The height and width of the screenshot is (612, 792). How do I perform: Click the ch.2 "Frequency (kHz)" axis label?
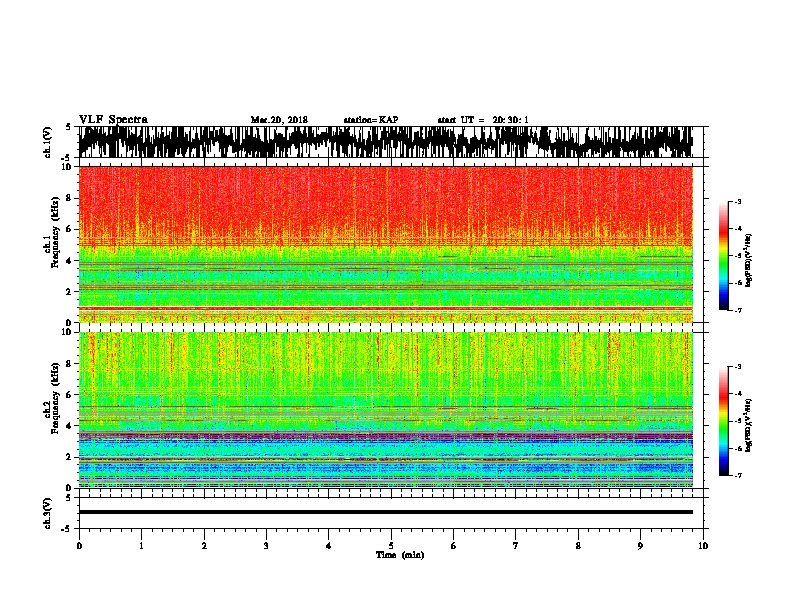pos(55,398)
